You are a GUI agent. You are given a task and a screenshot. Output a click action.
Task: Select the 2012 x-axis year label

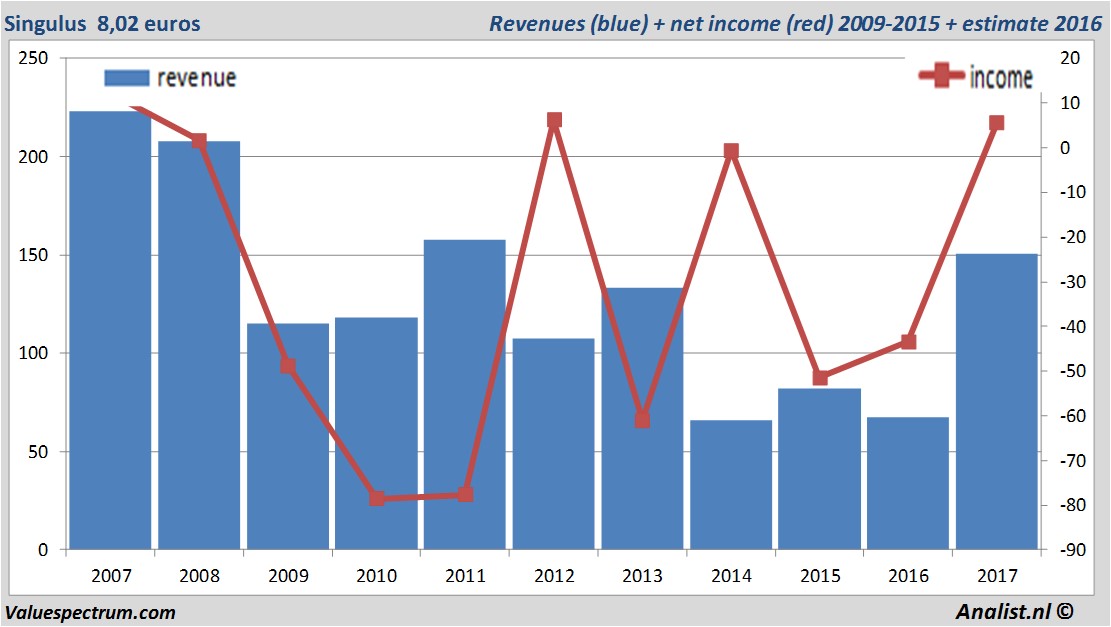click(x=554, y=575)
